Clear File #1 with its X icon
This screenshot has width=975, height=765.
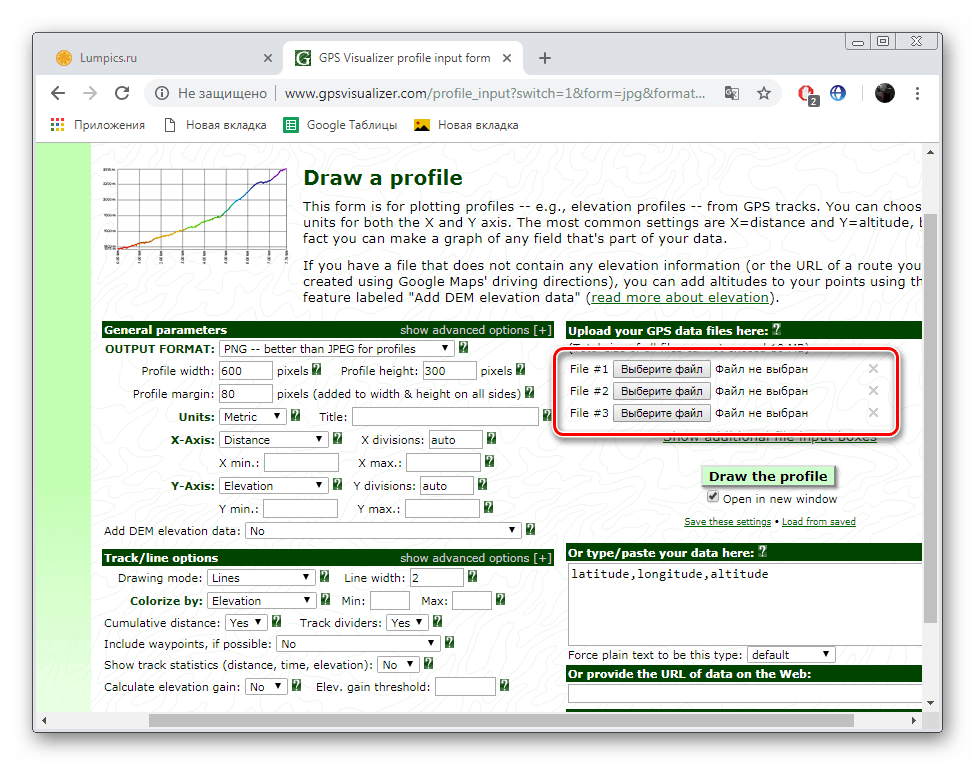[874, 369]
